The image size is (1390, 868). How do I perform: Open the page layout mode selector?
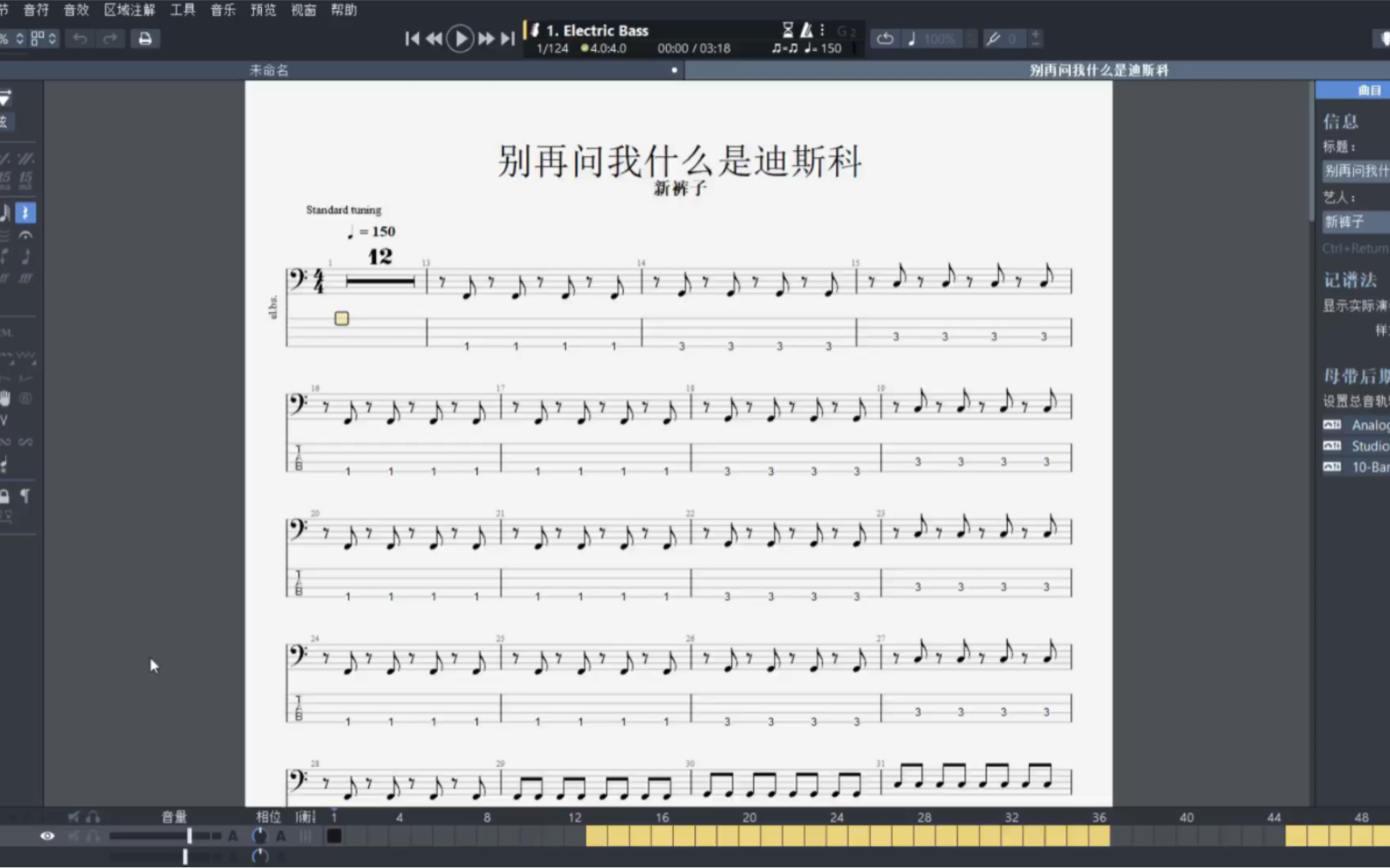pyautogui.click(x=43, y=38)
